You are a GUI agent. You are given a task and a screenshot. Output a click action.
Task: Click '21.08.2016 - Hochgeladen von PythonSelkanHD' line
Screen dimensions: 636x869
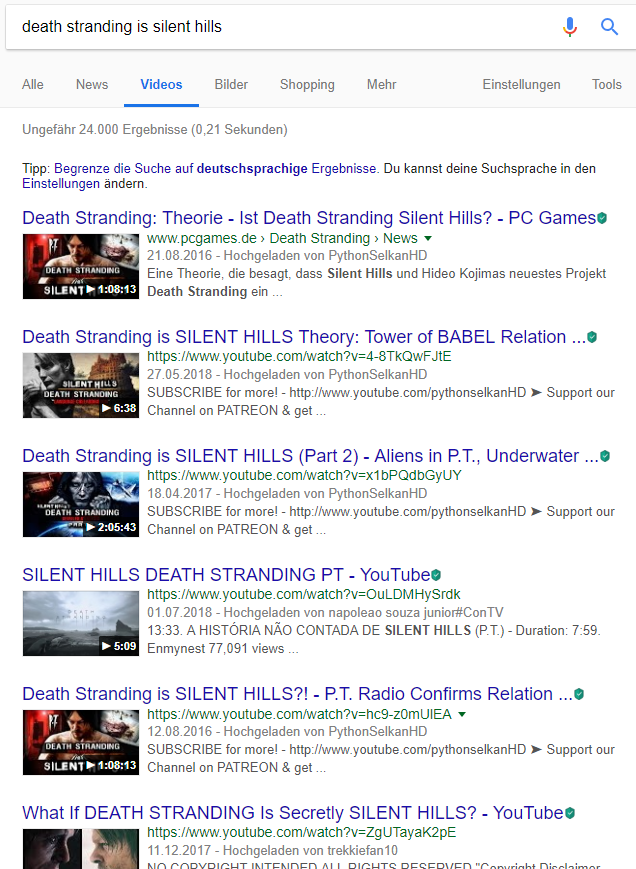[x=287, y=255]
